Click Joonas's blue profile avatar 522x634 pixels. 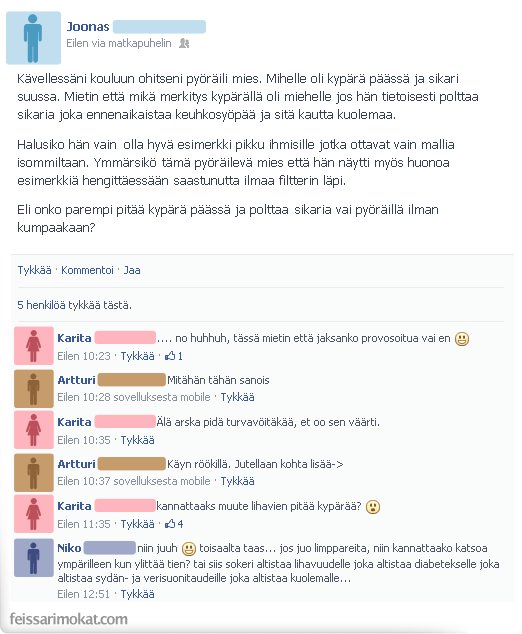(33, 38)
